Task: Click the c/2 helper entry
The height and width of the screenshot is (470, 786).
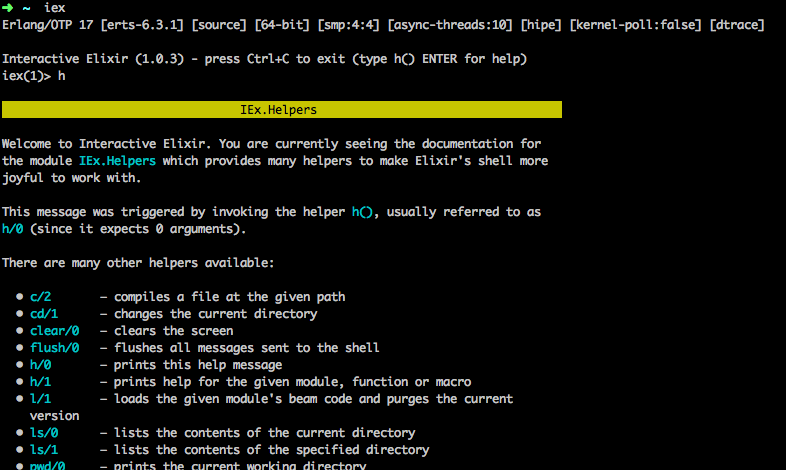Action: click(41, 297)
